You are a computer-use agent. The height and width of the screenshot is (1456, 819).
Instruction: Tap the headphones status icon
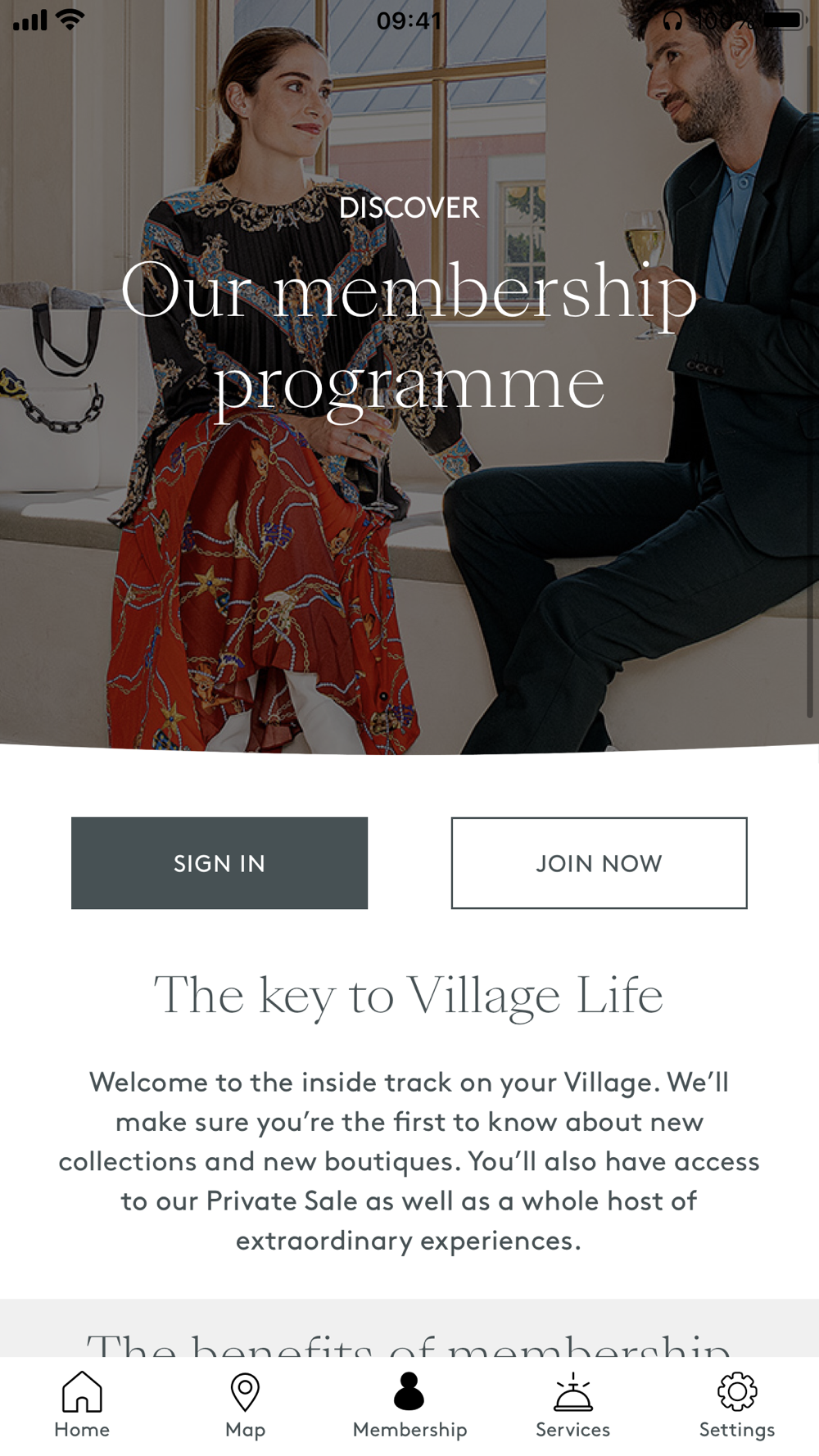[672, 20]
